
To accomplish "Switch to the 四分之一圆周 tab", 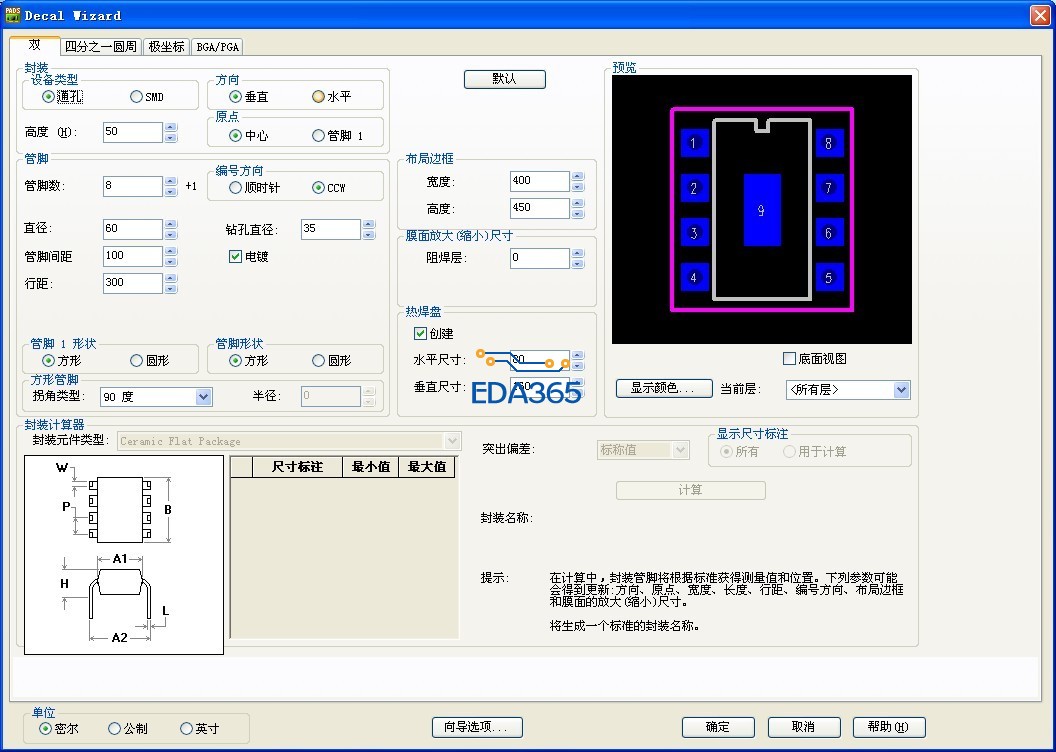I will tap(101, 47).
